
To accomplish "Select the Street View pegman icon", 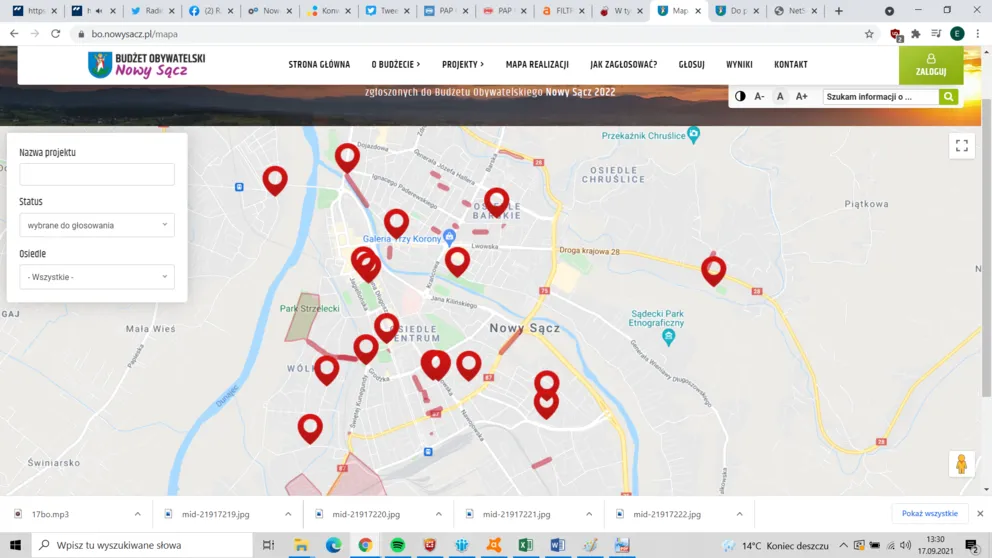I will (961, 464).
